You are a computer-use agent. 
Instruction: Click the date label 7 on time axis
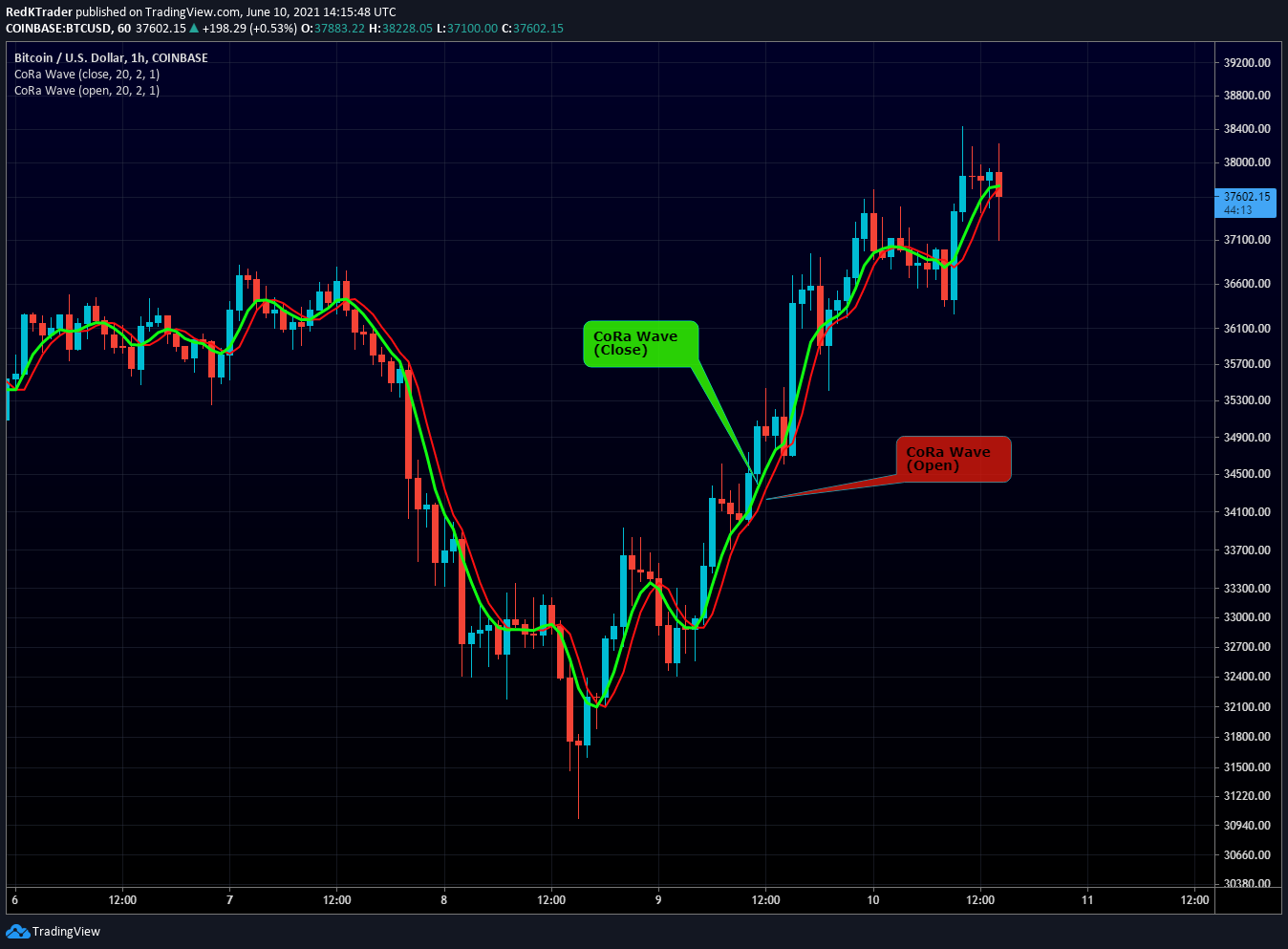[229, 900]
